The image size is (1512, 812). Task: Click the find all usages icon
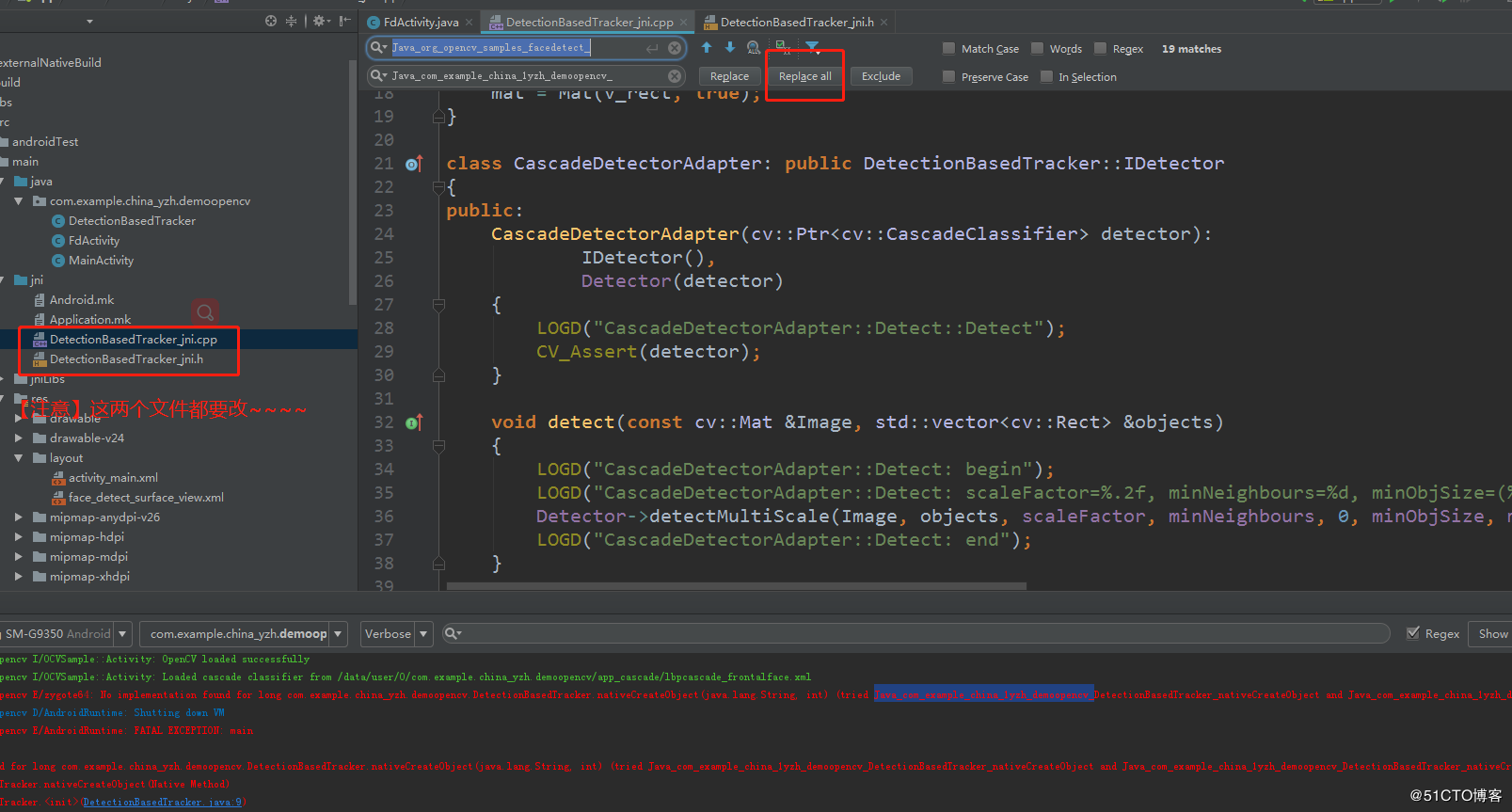(x=754, y=47)
